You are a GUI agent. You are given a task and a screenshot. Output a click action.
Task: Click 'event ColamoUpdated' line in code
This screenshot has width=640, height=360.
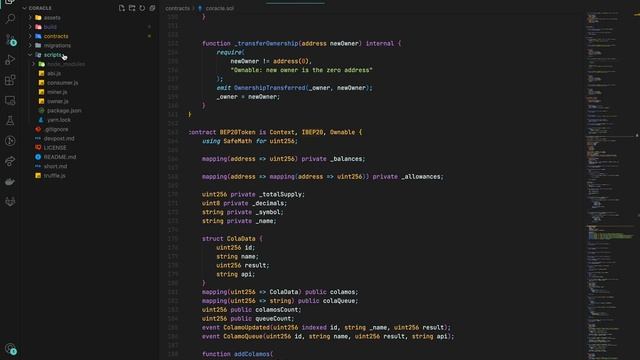tap(326, 327)
